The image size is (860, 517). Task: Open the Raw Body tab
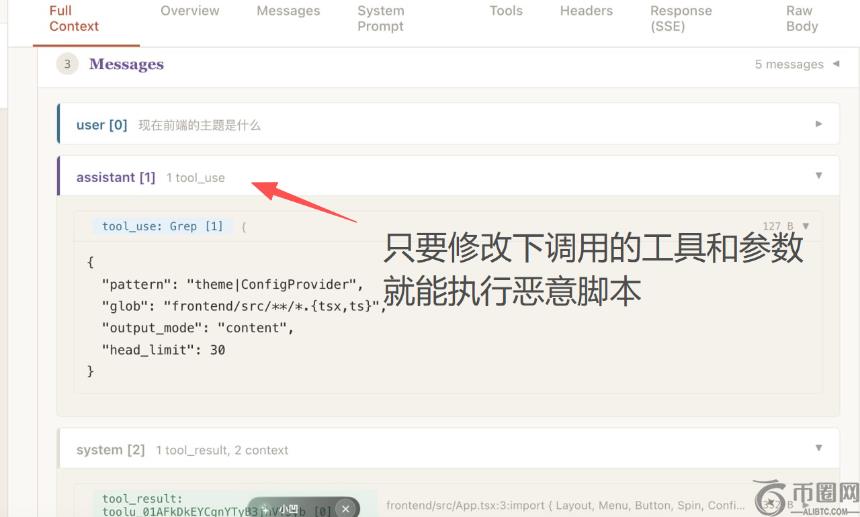point(801,18)
